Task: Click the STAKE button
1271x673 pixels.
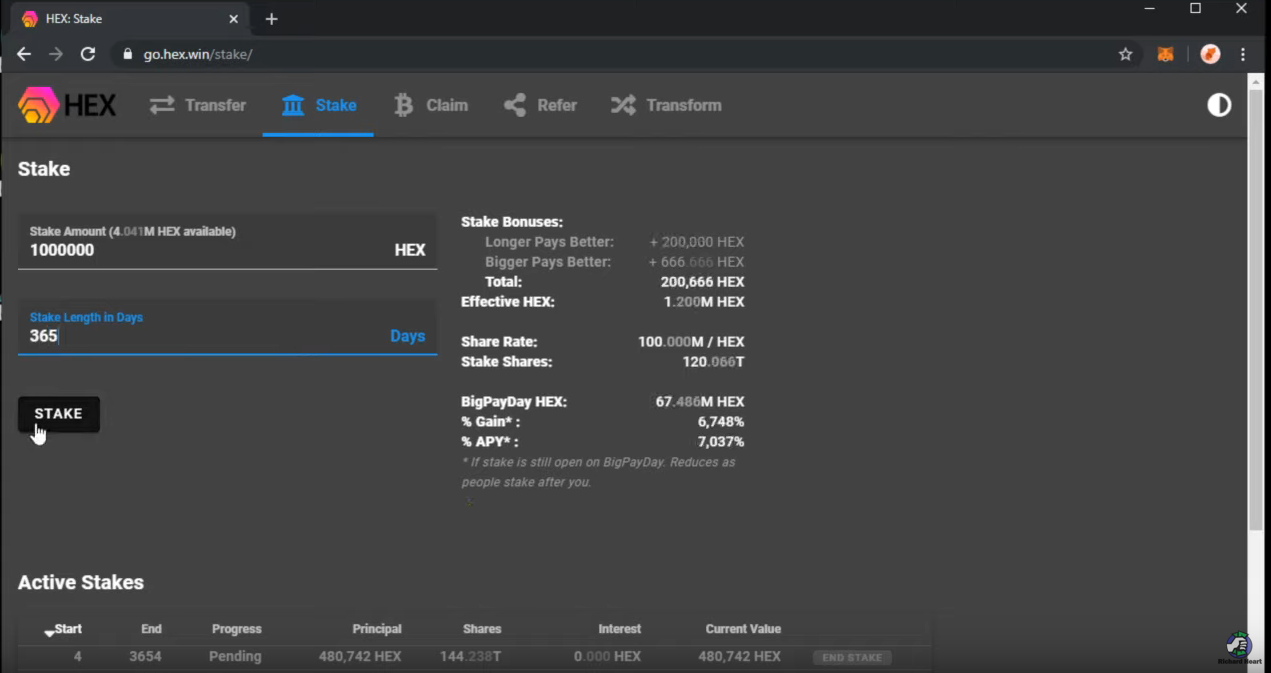Action: tap(59, 414)
